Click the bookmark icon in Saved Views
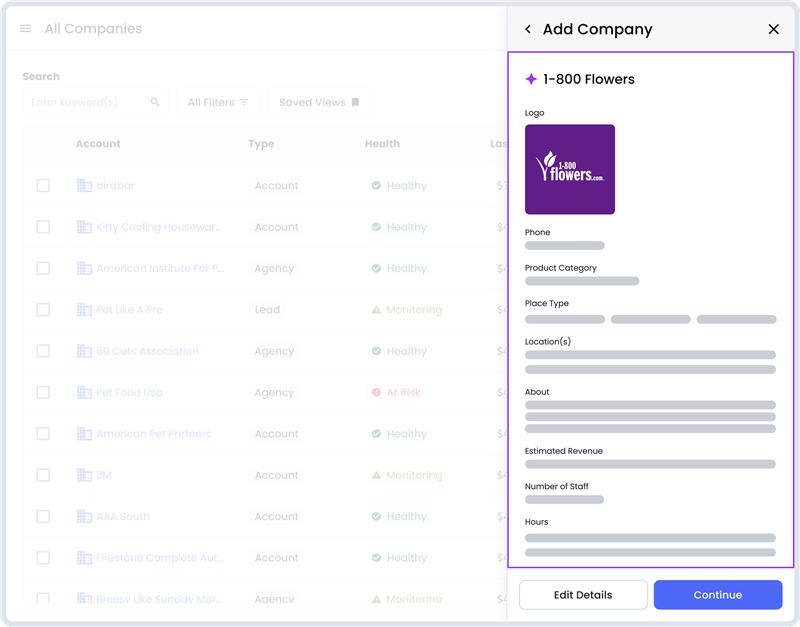Screen dimensions: 800x627 (x=355, y=102)
